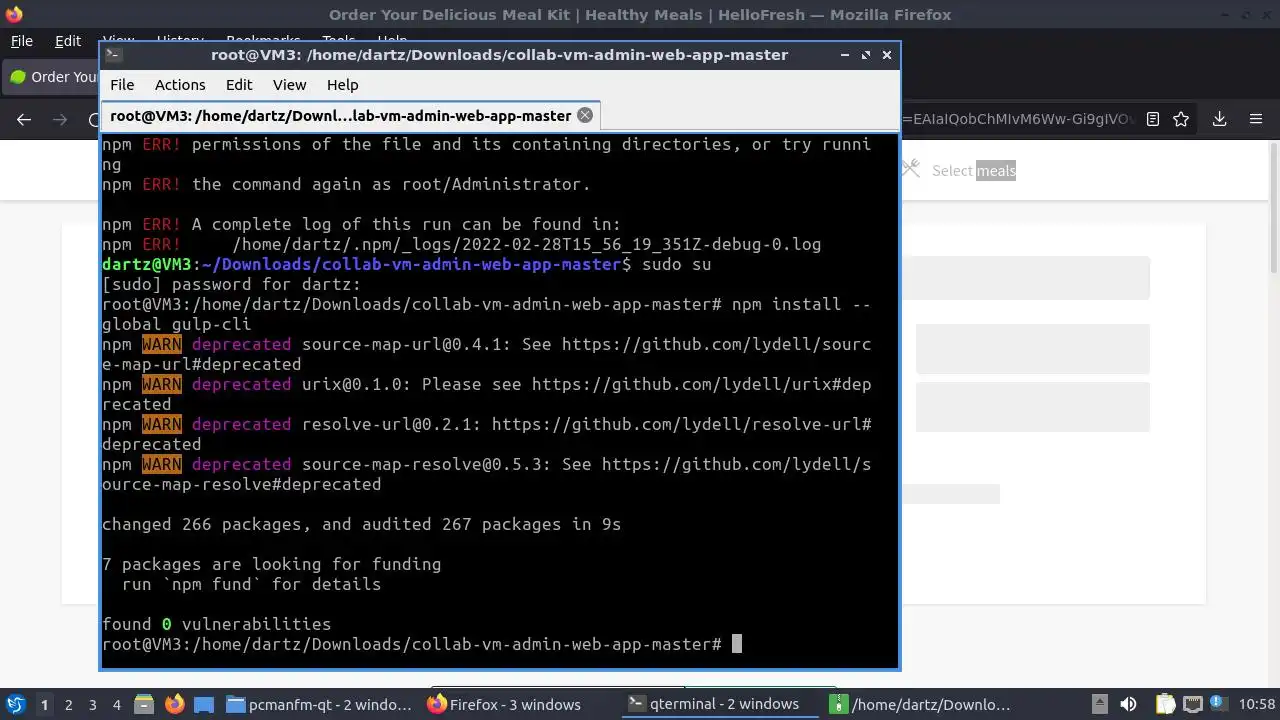Select the root@VM3 terminal tab

(350, 115)
